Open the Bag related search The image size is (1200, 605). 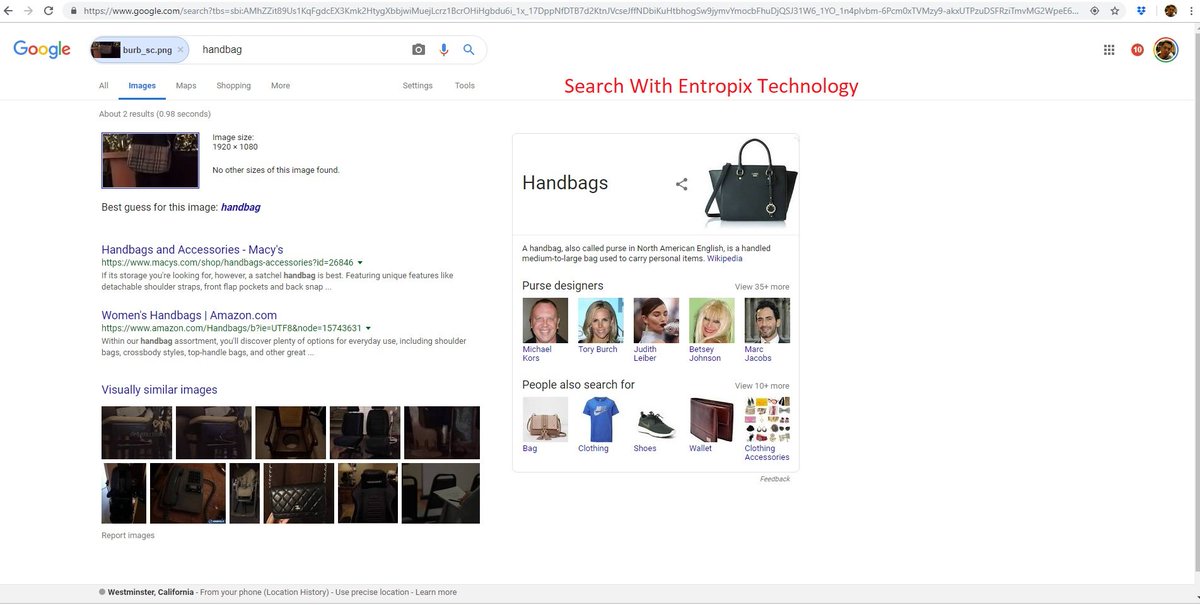(545, 425)
